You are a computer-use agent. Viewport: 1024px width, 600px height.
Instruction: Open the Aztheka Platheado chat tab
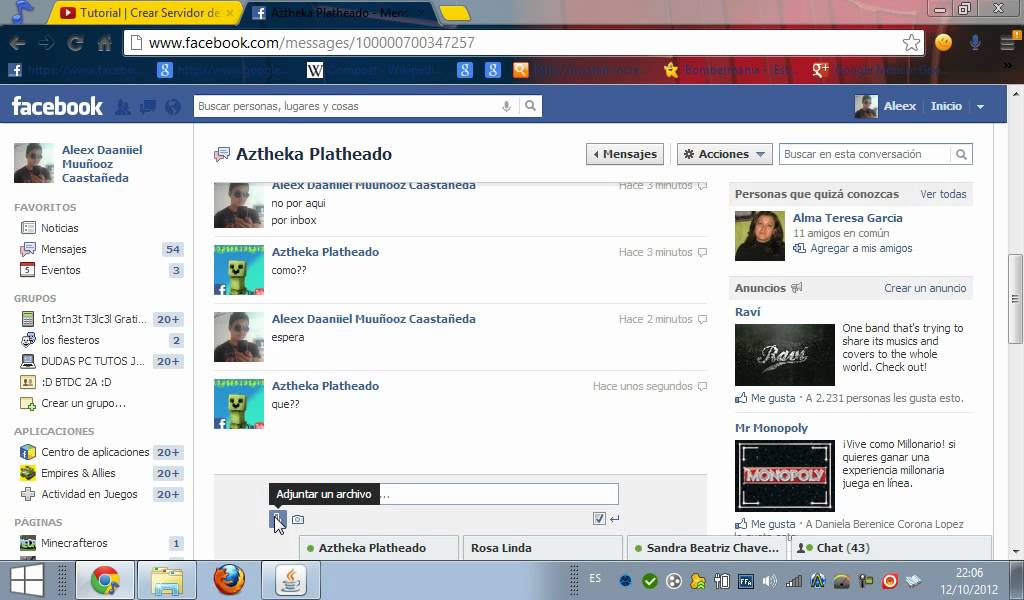click(x=379, y=548)
